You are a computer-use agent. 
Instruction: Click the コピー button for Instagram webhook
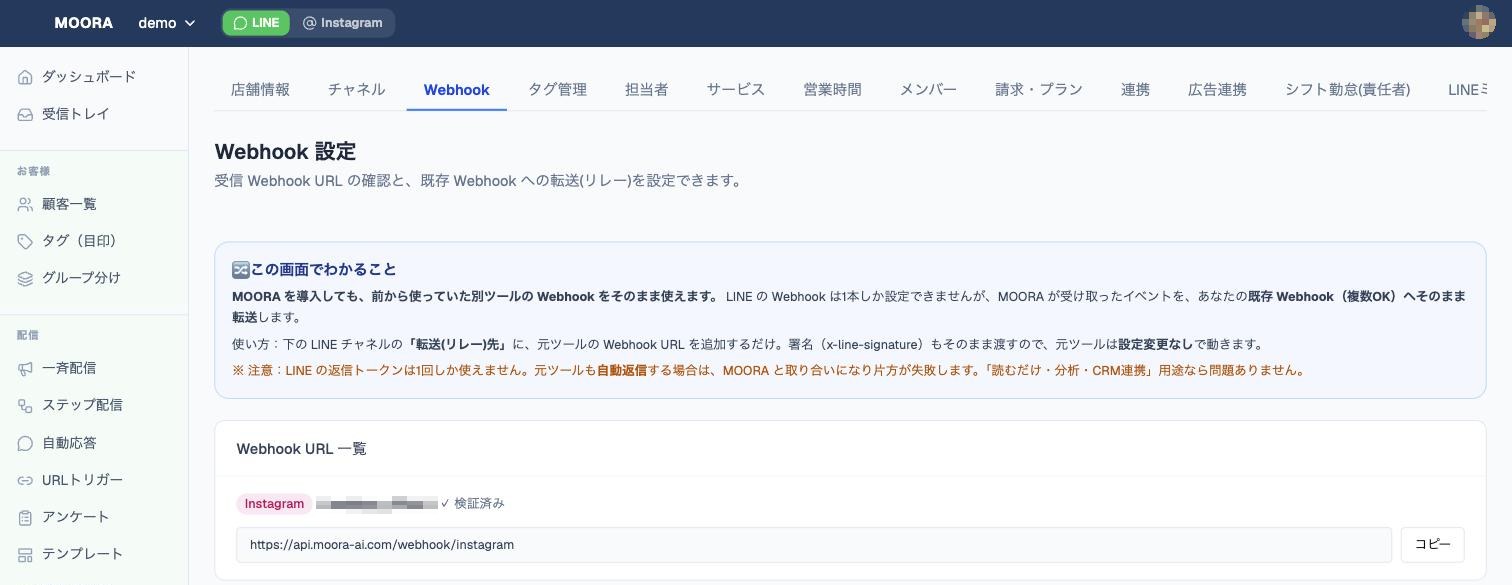point(1432,545)
